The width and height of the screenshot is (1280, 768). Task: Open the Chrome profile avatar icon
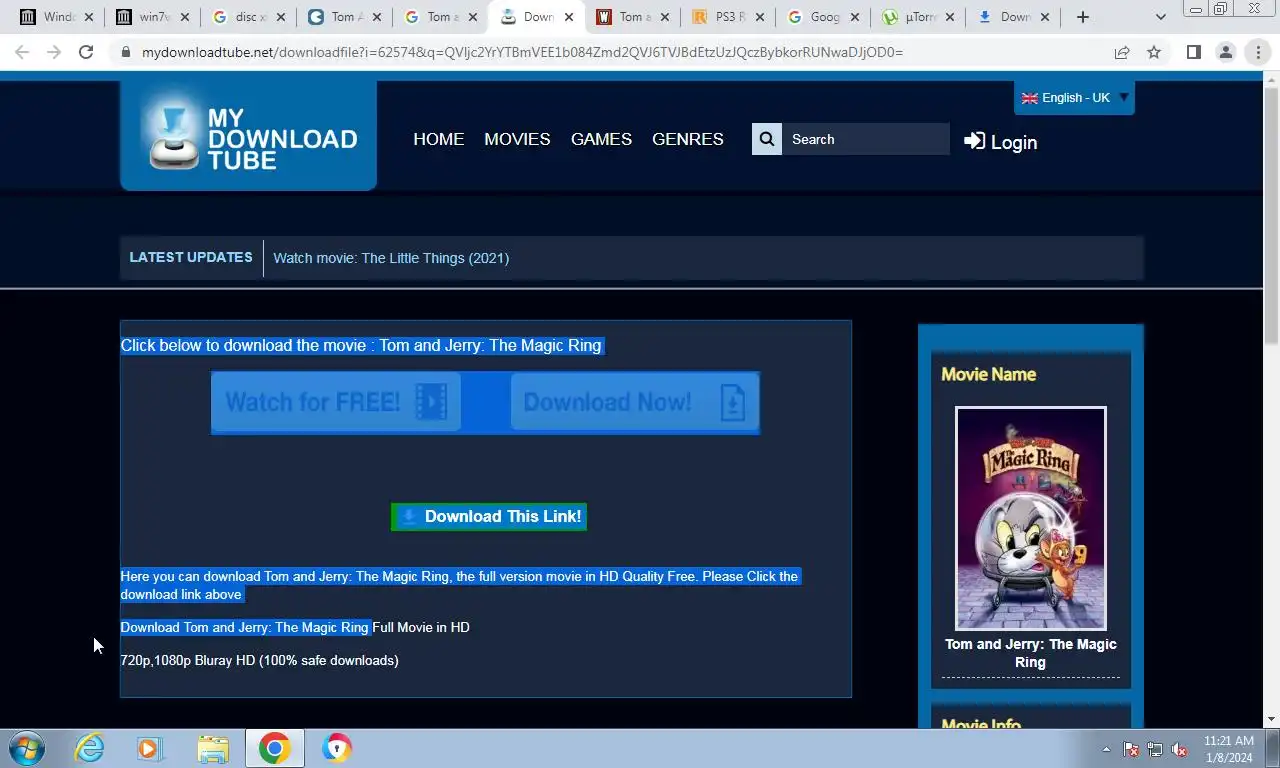click(x=1226, y=52)
